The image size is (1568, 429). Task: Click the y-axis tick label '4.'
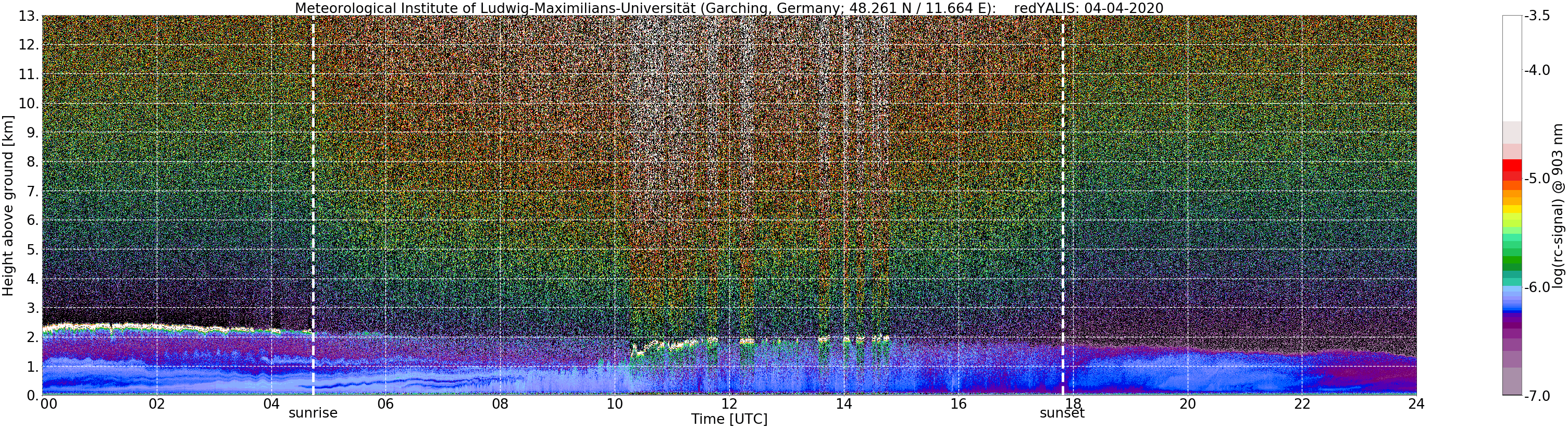tap(32, 279)
